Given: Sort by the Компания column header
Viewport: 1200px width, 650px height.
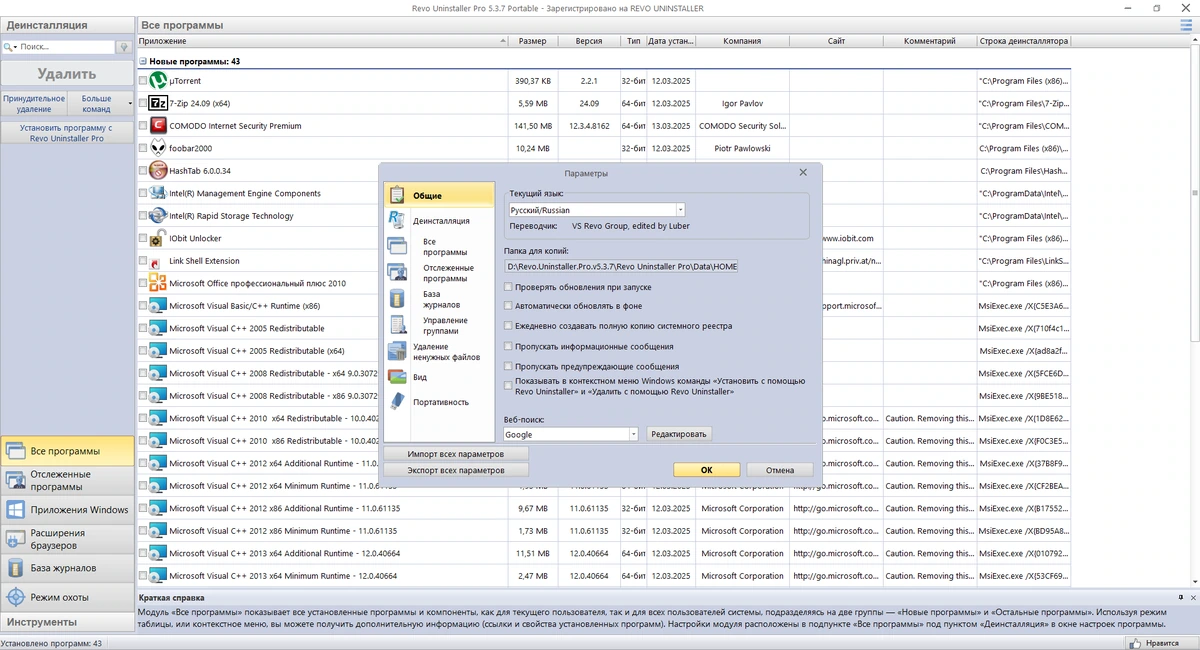Looking at the screenshot, I should (x=743, y=41).
